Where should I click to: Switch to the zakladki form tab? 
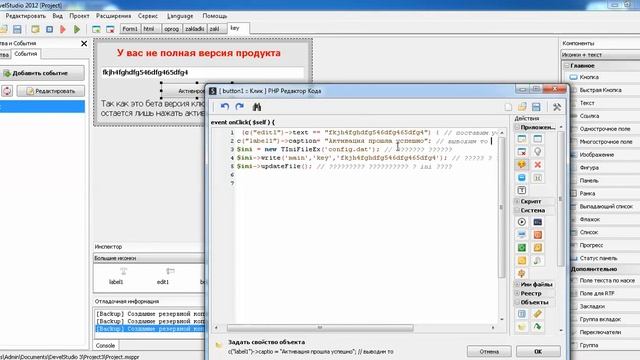pos(194,29)
